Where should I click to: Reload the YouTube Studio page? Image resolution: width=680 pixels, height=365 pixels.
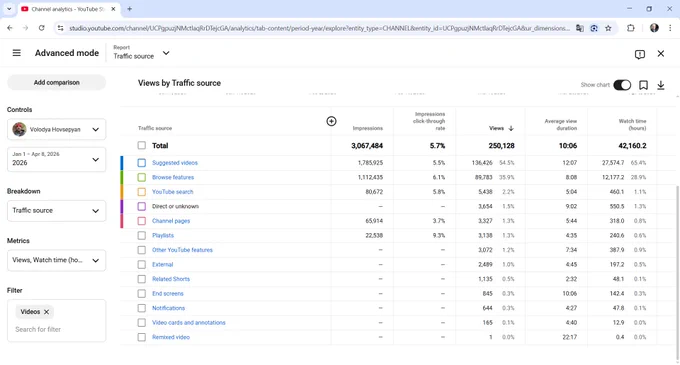42,28
